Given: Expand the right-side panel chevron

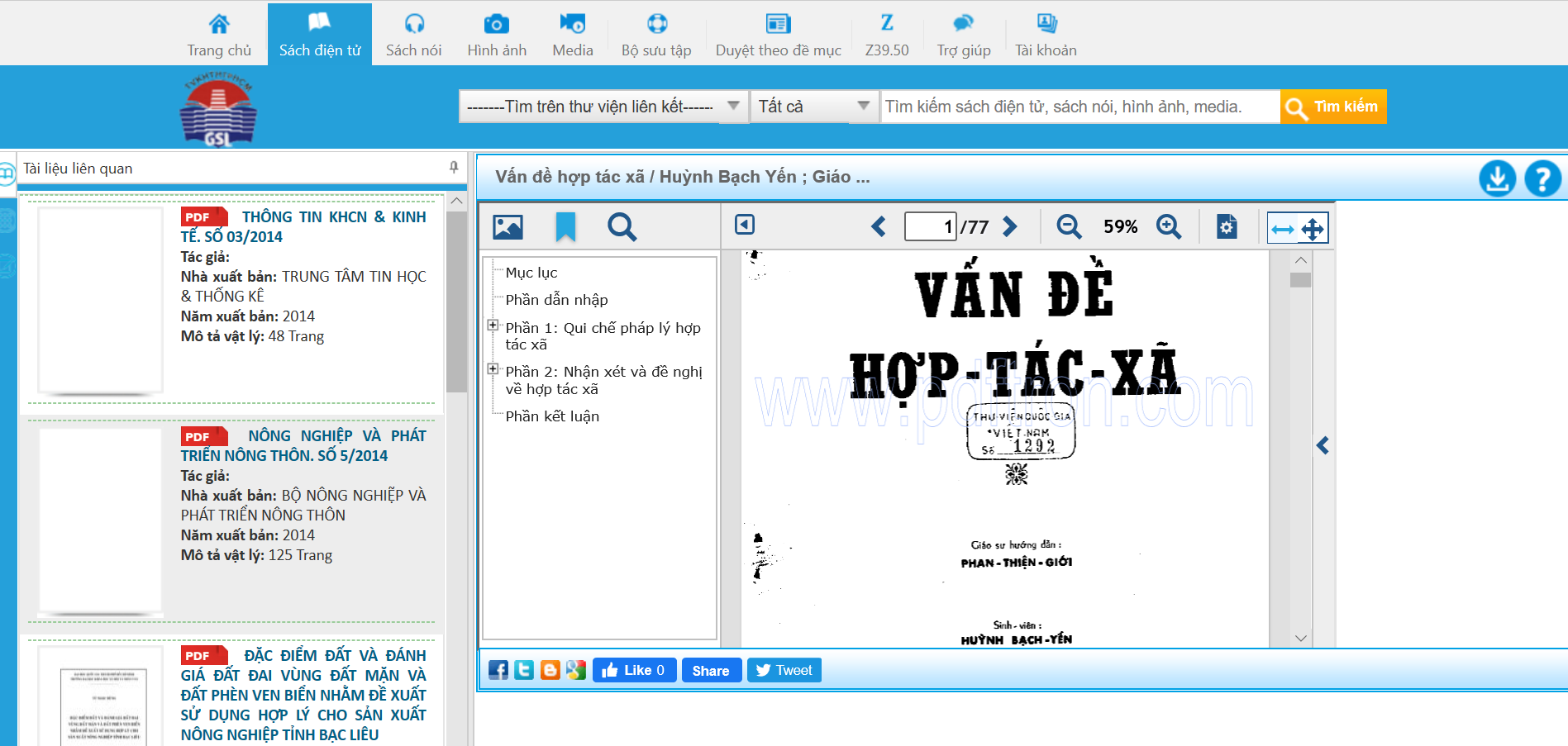Looking at the screenshot, I should click(x=1323, y=445).
